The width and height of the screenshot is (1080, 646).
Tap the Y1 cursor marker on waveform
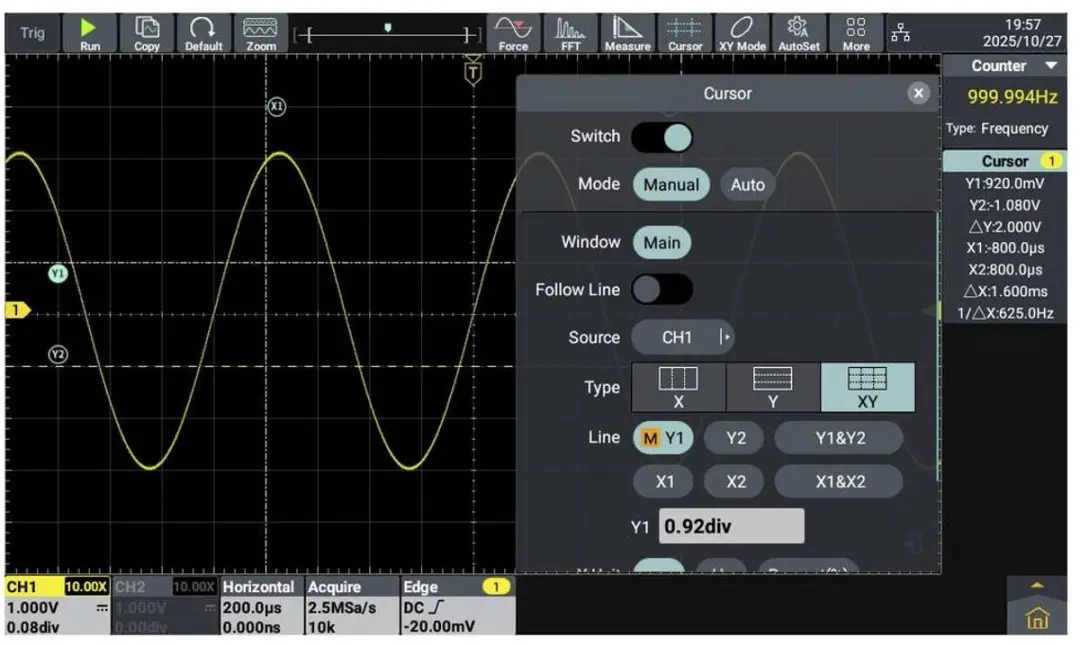point(58,273)
